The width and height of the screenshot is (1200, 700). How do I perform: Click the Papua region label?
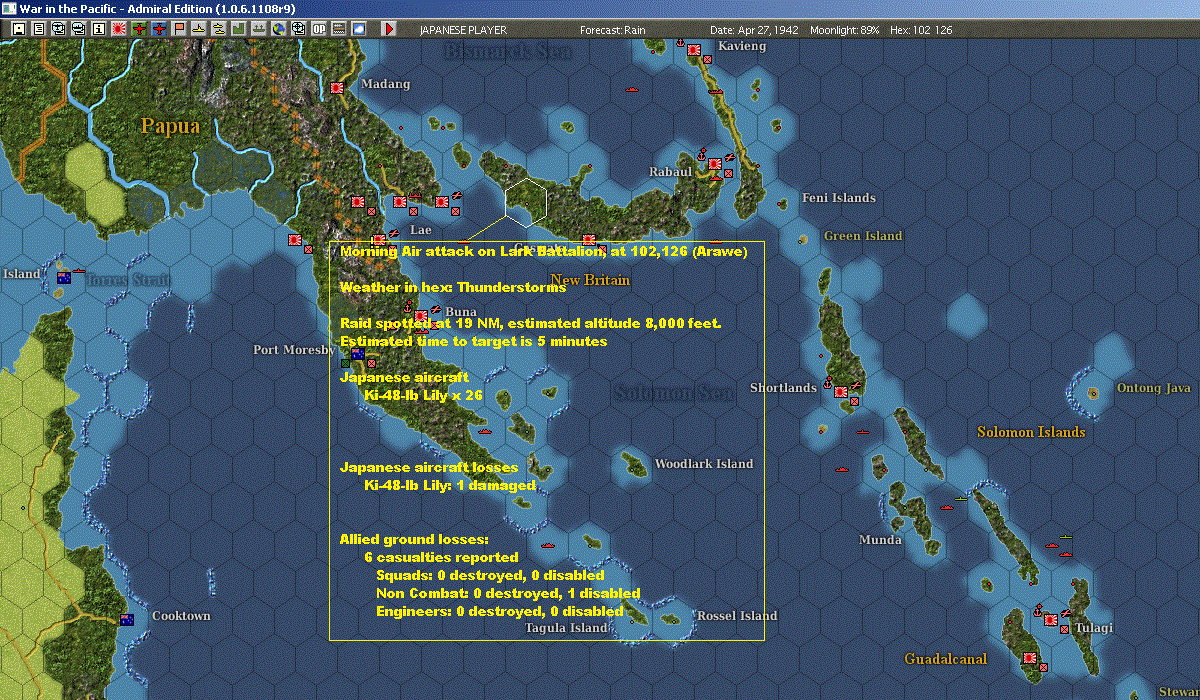(170, 126)
